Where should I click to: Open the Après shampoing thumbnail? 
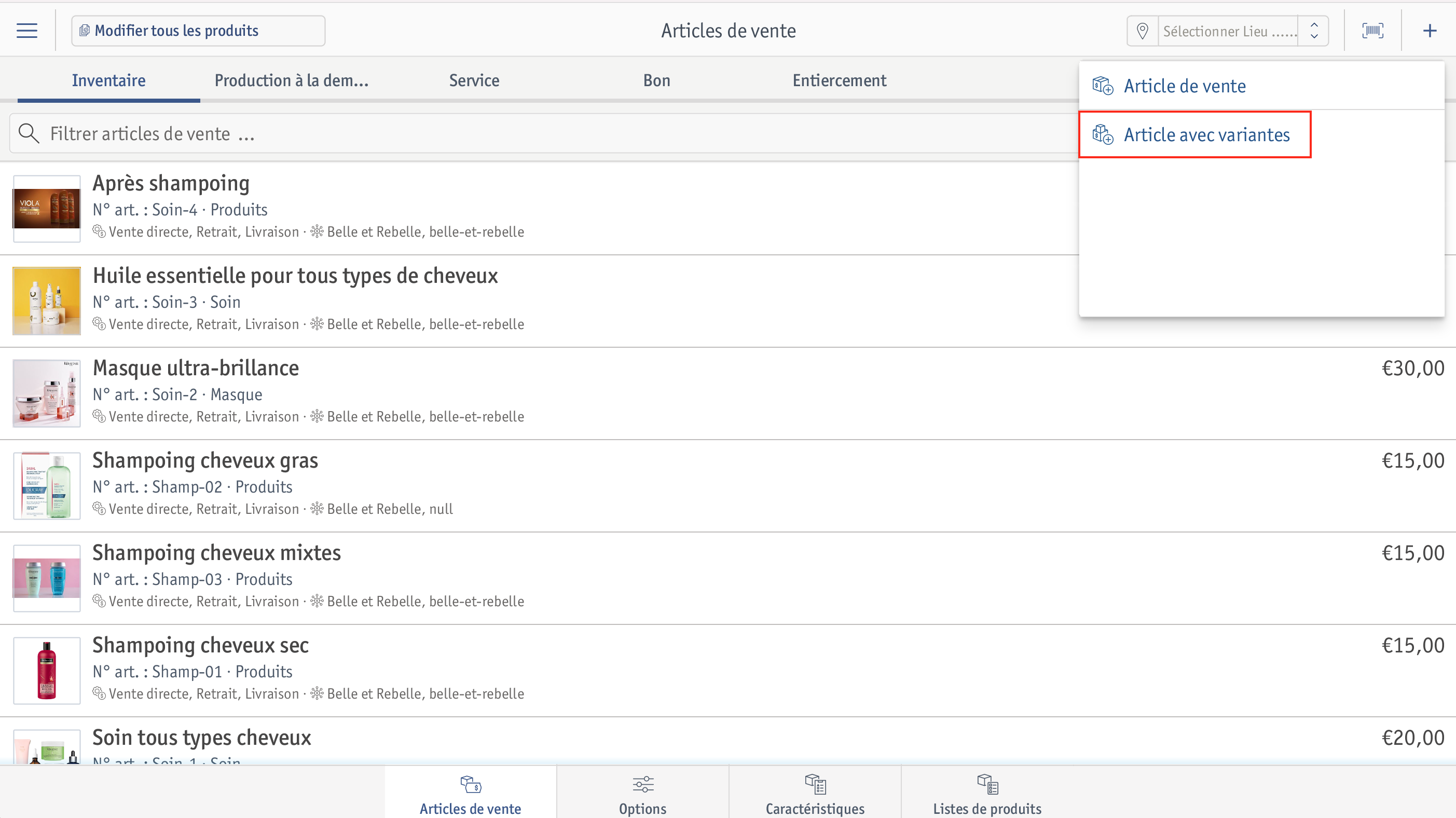[x=46, y=209]
